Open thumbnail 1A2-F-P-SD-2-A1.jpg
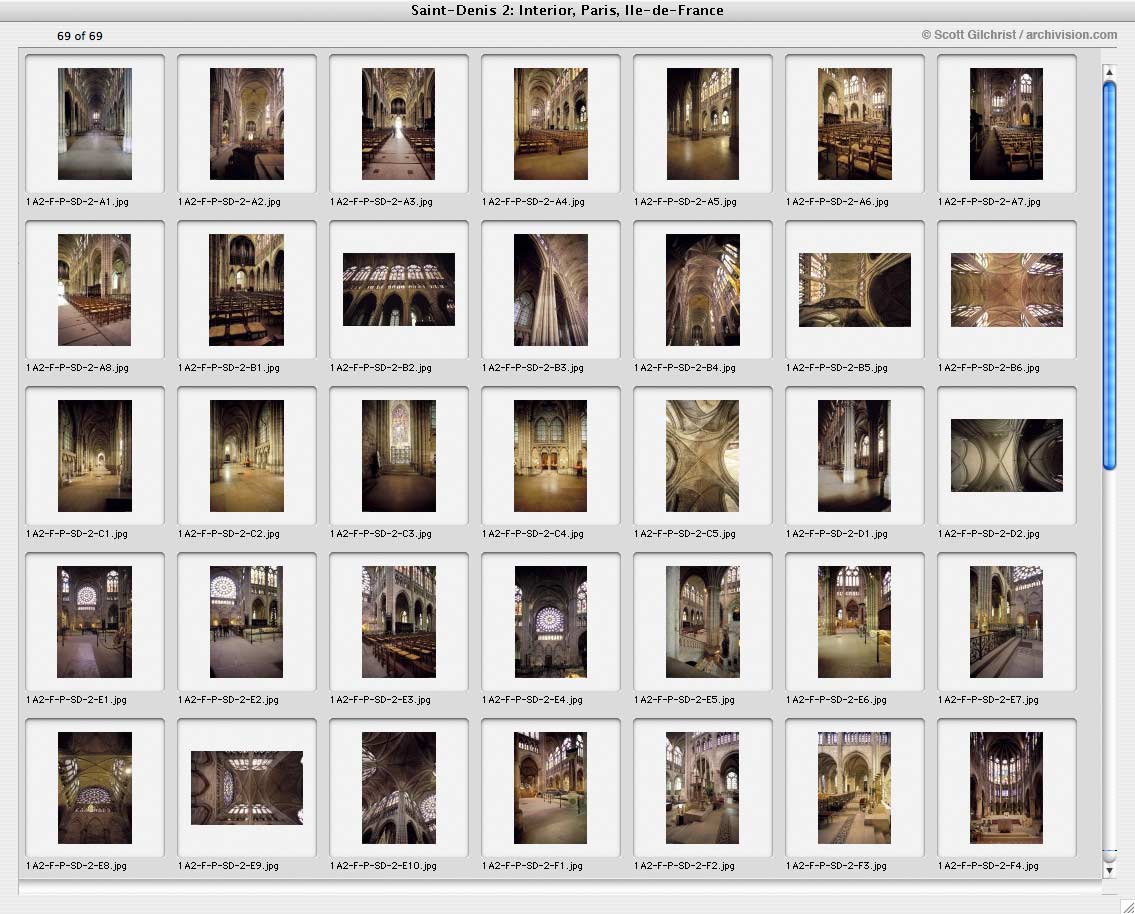The width and height of the screenshot is (1135, 914). tap(95, 124)
